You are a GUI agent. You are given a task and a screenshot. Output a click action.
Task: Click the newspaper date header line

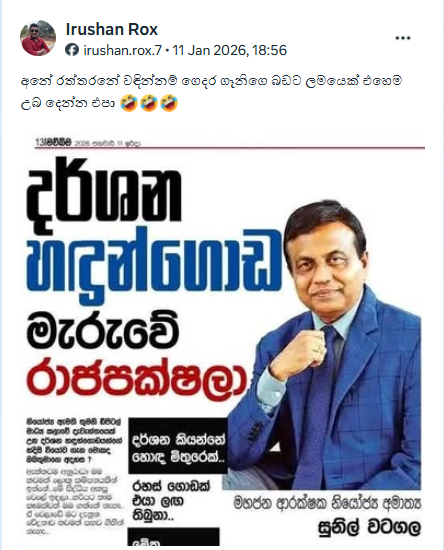[88, 143]
